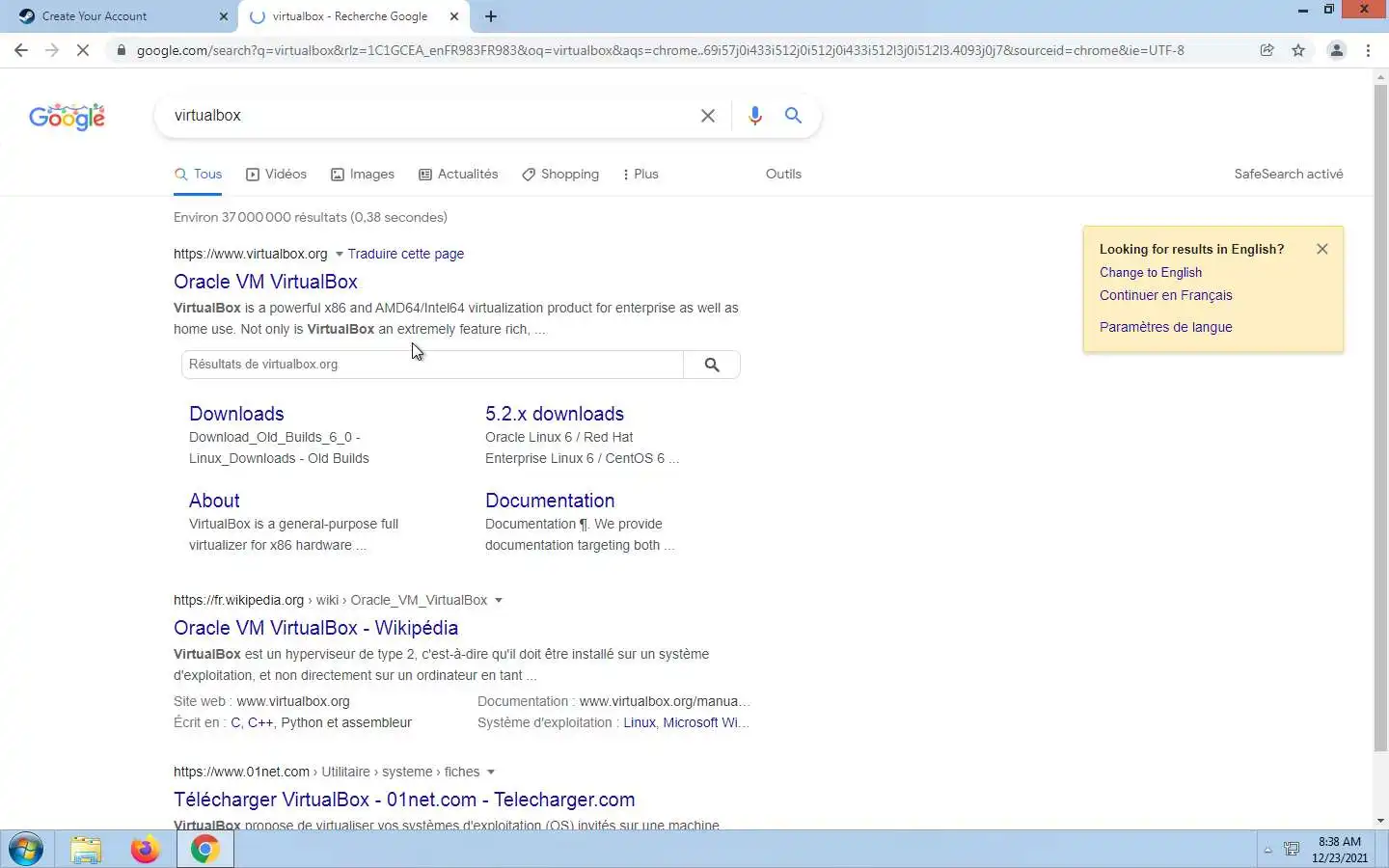Open Outils search tools
Viewport: 1389px width, 868px height.
coord(783,175)
